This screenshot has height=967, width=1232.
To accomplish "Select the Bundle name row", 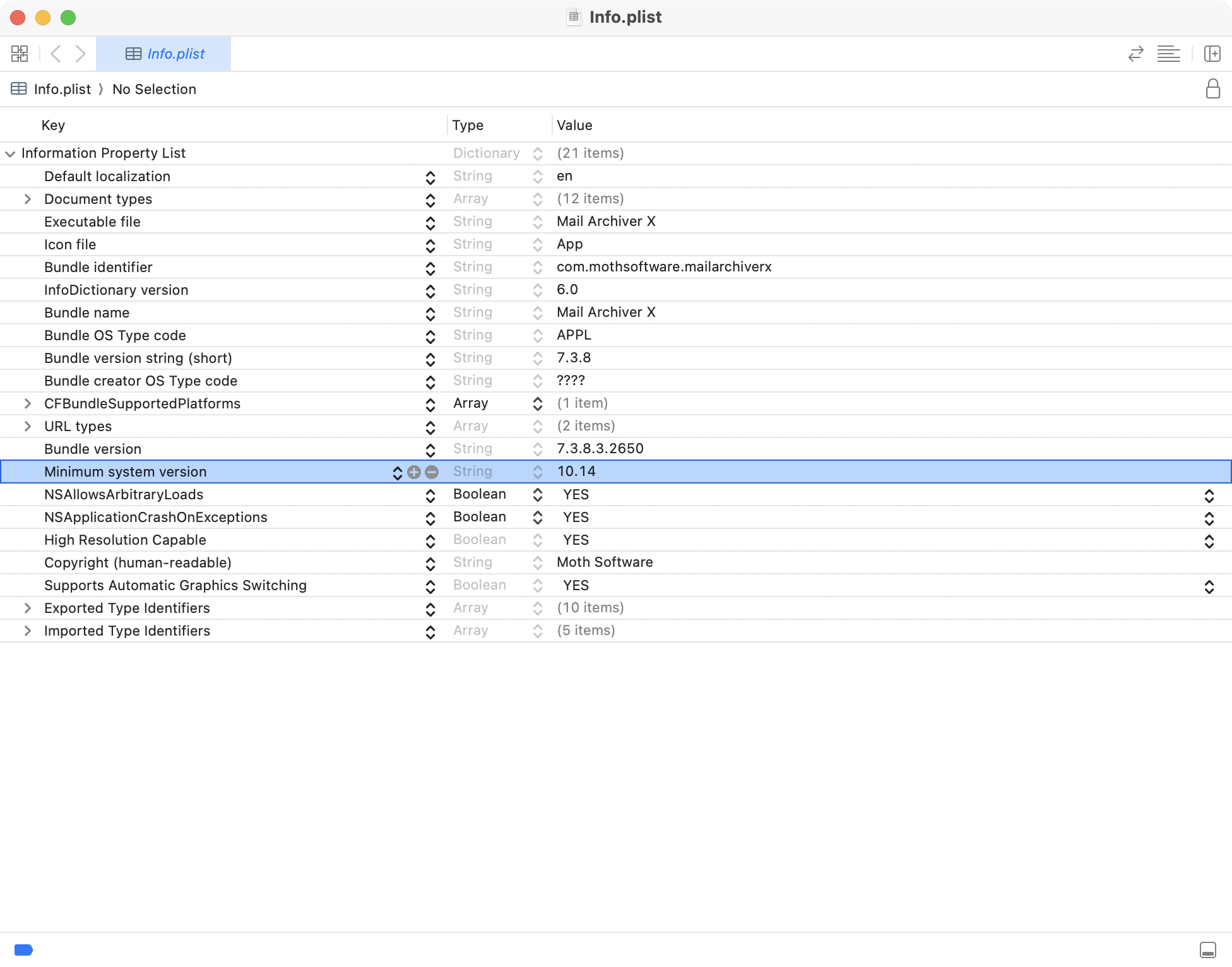I will [616, 312].
